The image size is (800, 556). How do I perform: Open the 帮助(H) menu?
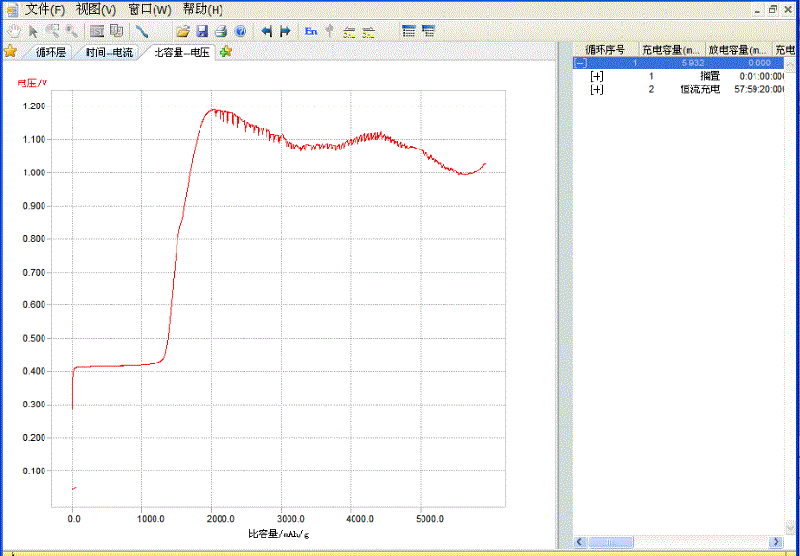pyautogui.click(x=202, y=9)
